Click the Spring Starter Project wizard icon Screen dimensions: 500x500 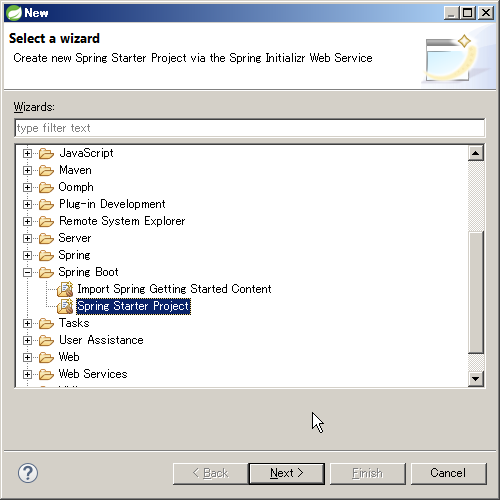pyautogui.click(x=65, y=306)
